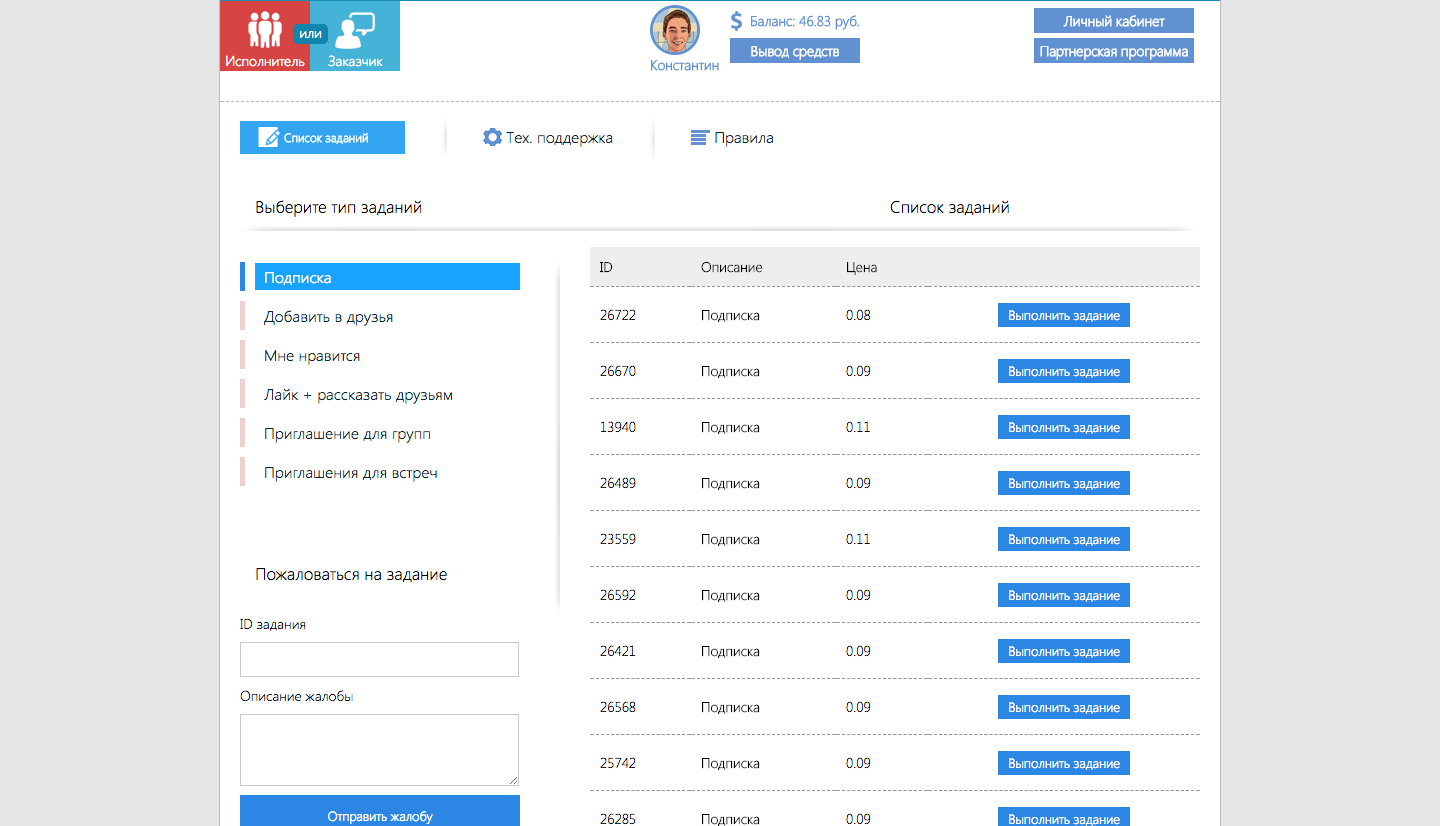
Task: Choose Лайк + рассказать друзьям category
Action: click(x=358, y=395)
